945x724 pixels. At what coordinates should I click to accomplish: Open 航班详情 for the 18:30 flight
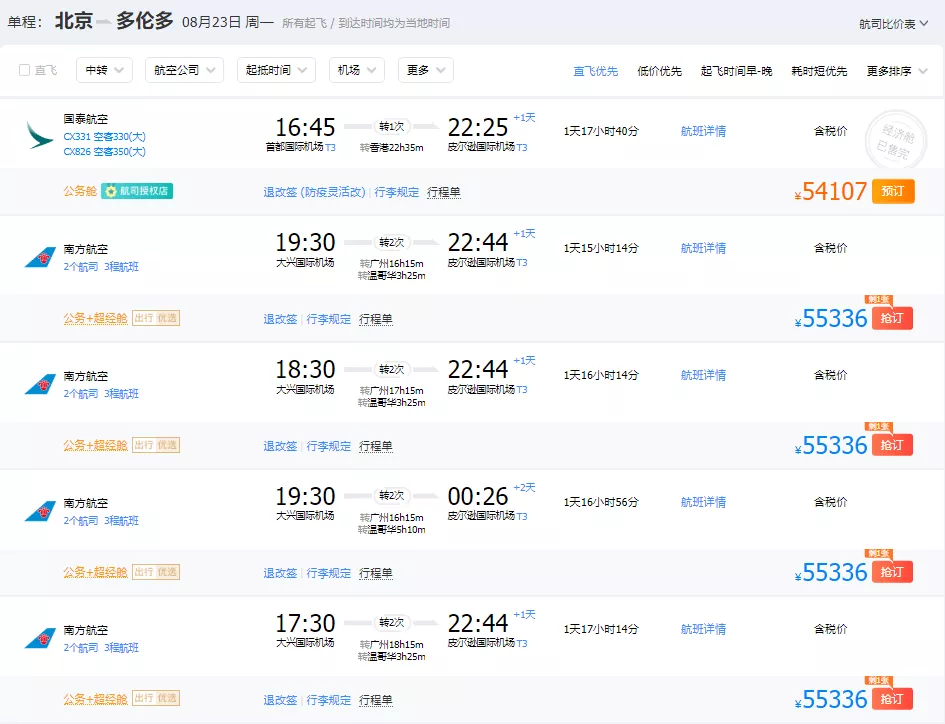703,375
